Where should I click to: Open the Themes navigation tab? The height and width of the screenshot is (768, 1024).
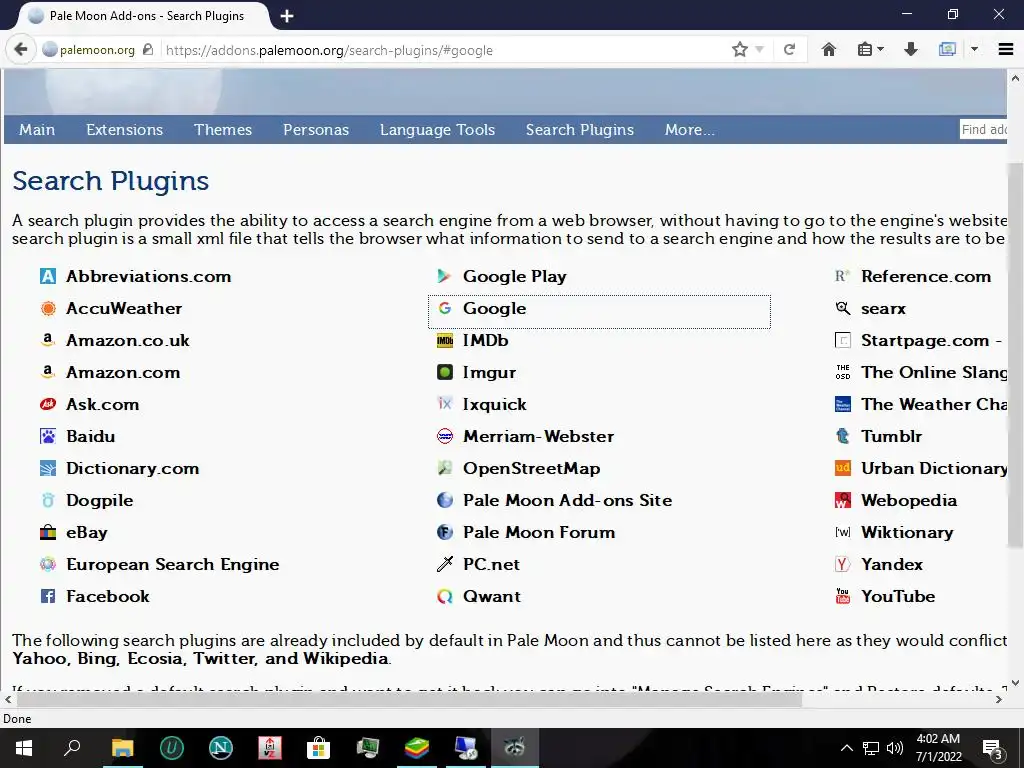(x=223, y=130)
